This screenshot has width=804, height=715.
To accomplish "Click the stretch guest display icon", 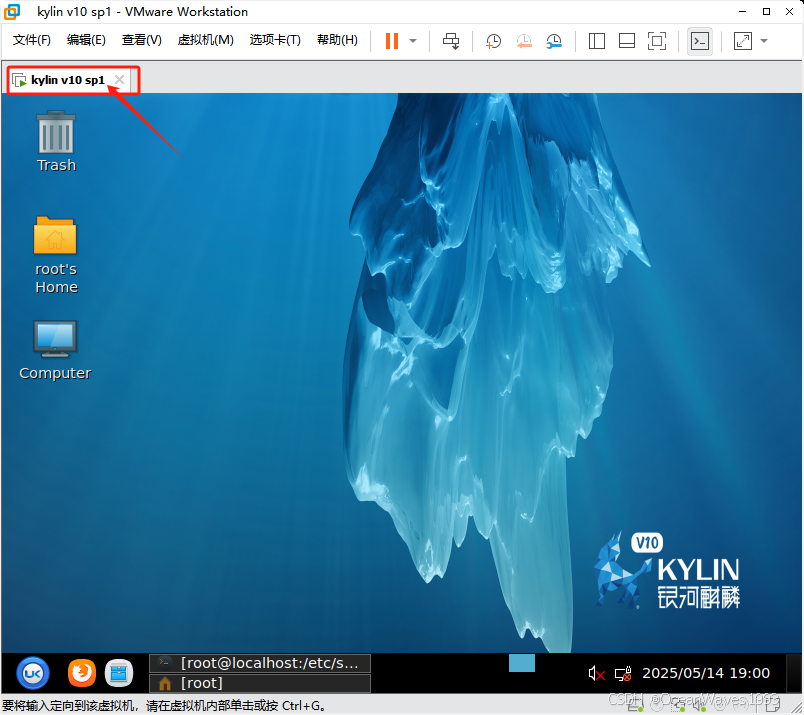I will [x=743, y=41].
